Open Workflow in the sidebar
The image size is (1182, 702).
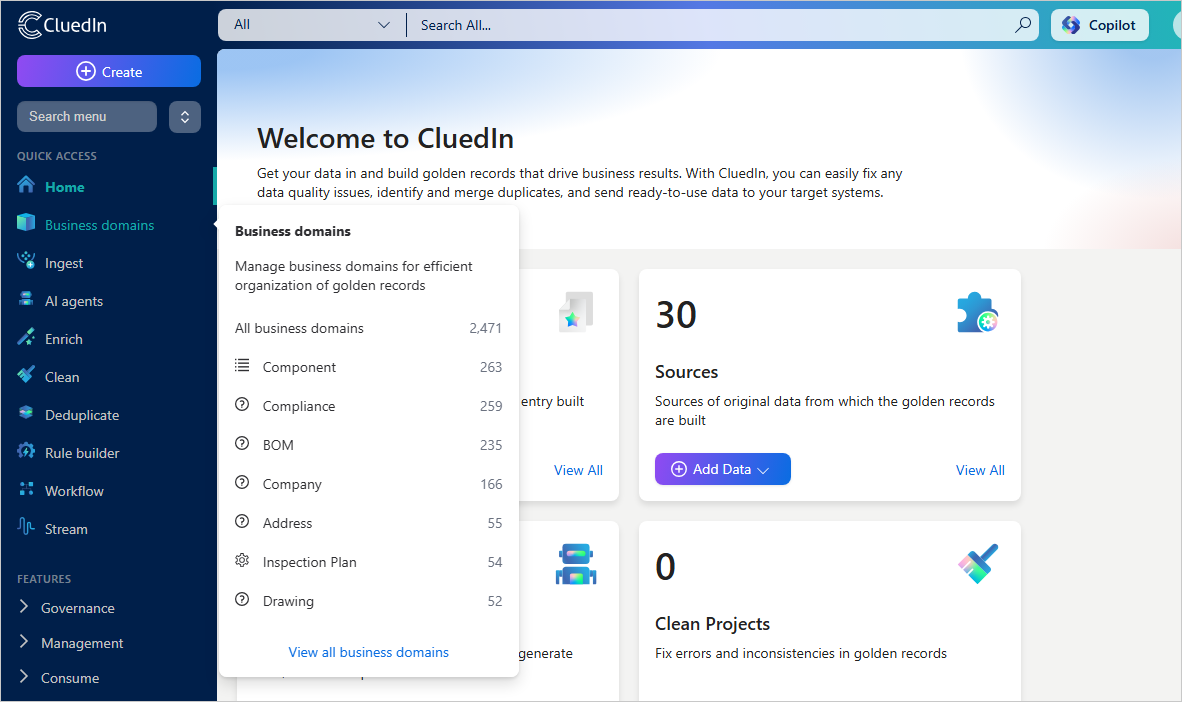pos(74,491)
